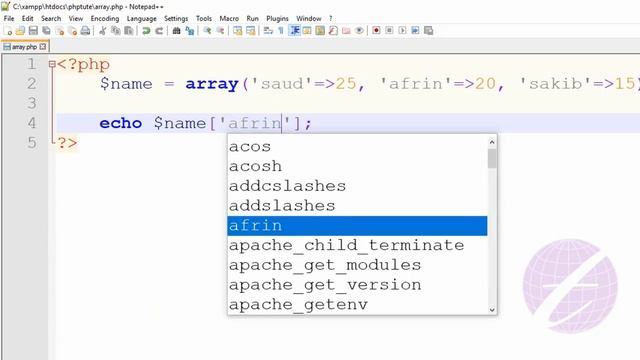Cut selection using scissors icon
640x360 pixels.
[103, 31]
